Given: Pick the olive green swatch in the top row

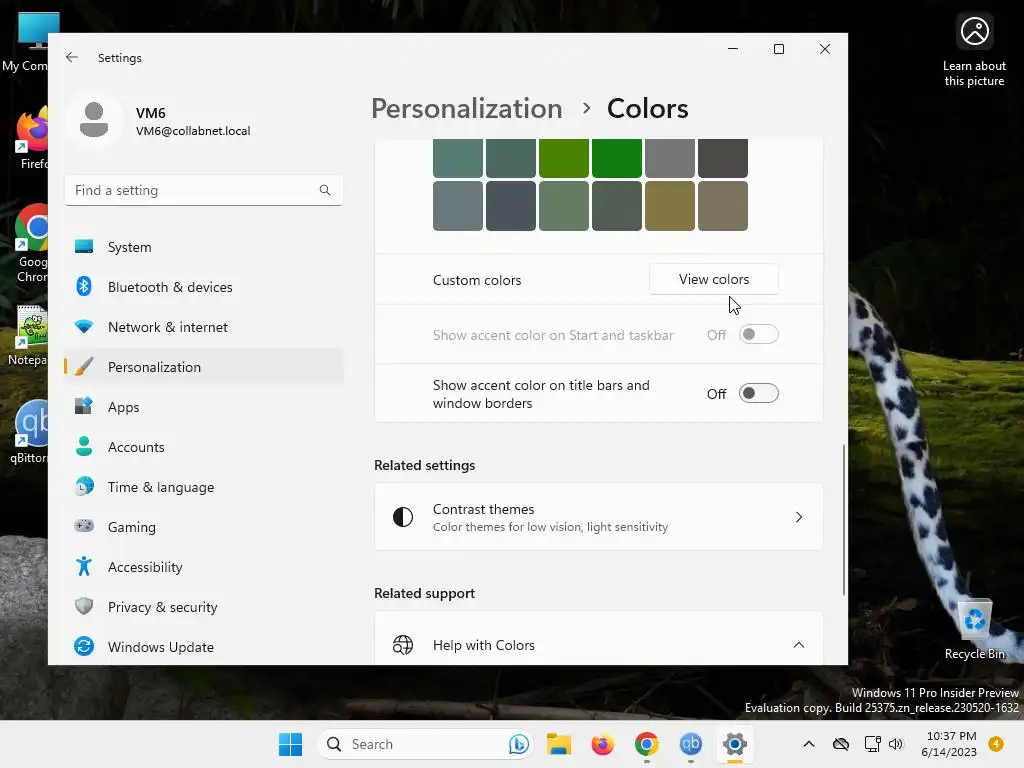Looking at the screenshot, I should pyautogui.click(x=564, y=158).
